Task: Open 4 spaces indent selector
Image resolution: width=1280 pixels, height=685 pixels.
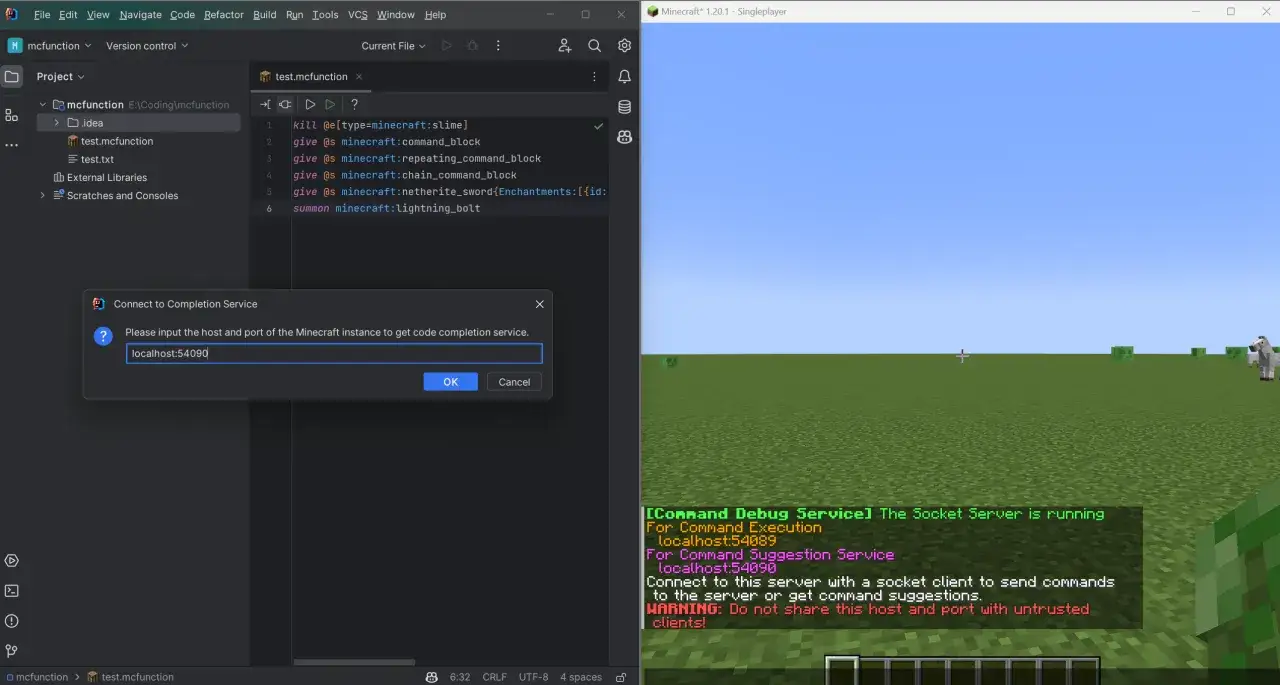Action: [581, 677]
